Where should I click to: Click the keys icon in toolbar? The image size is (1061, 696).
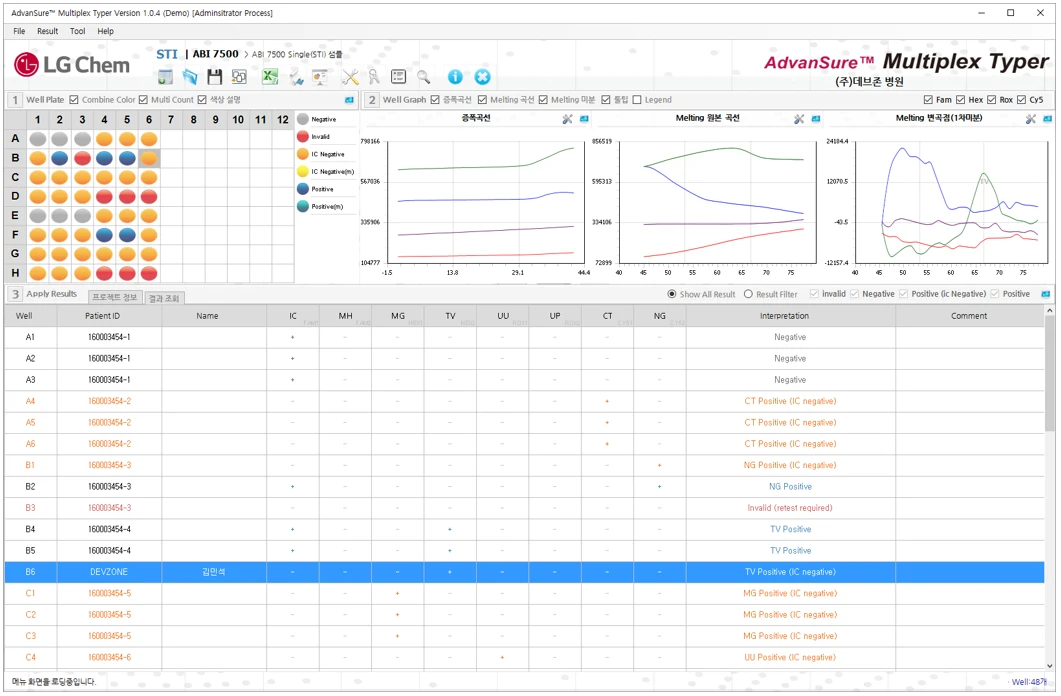[x=374, y=77]
